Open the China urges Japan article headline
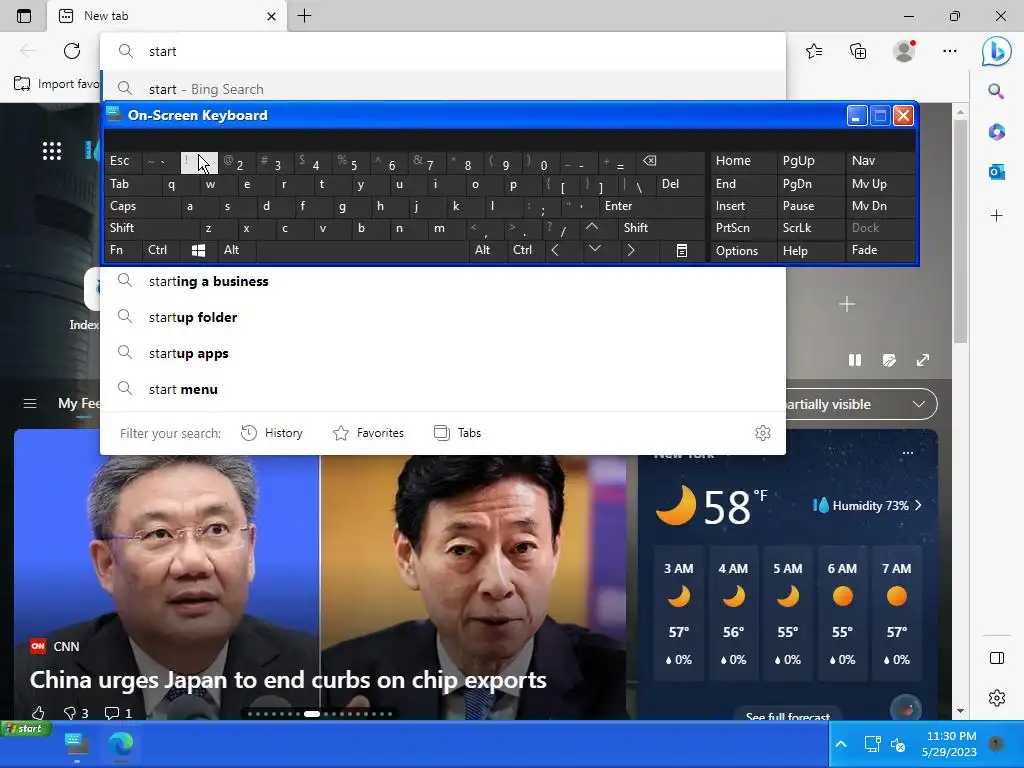This screenshot has height=768, width=1024. tap(288, 680)
